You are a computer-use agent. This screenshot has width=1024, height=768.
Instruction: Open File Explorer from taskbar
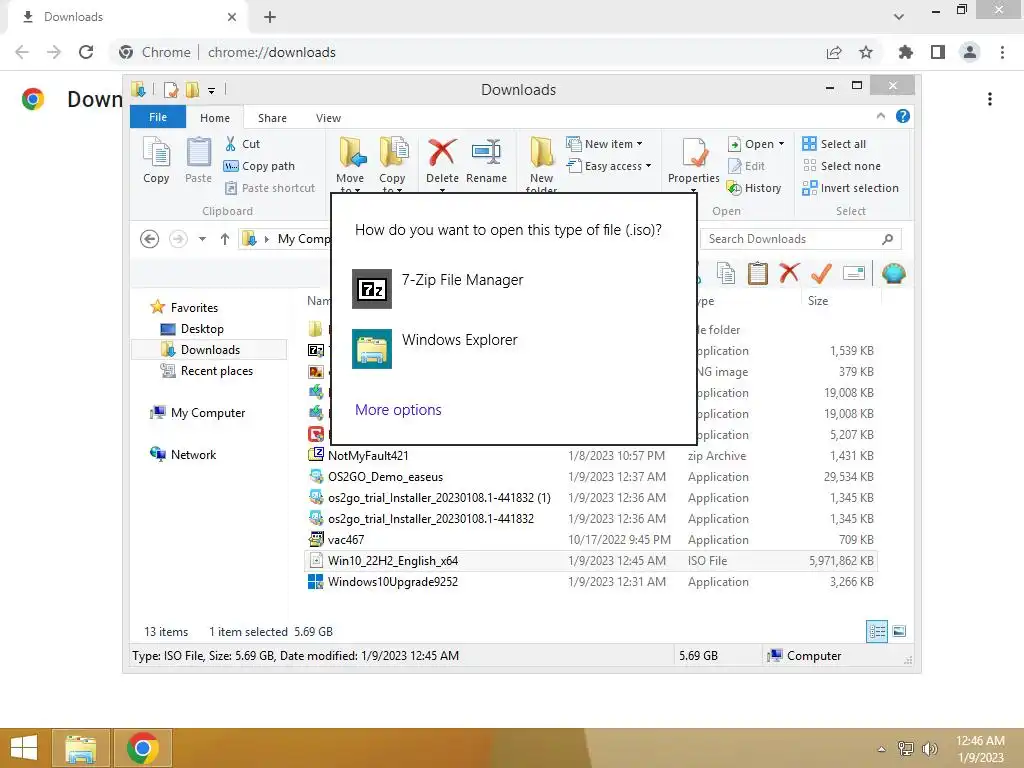tap(81, 748)
